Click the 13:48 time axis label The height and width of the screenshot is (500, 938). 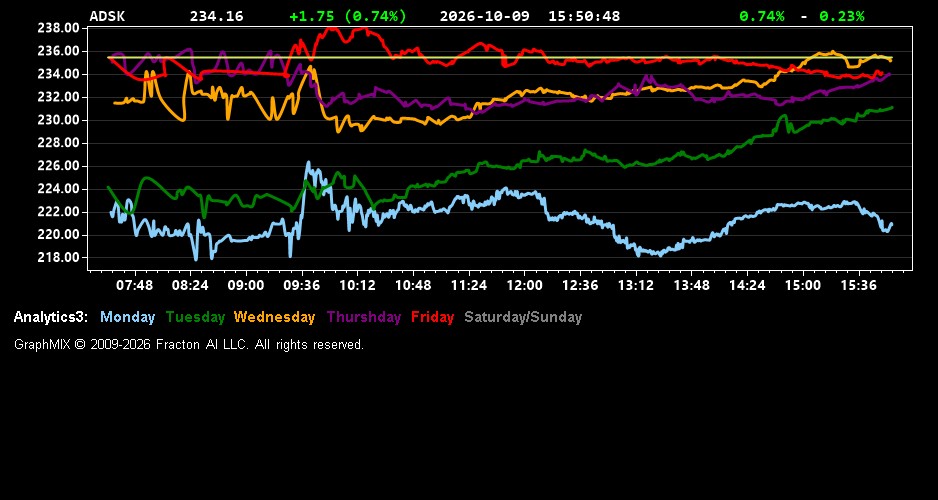click(x=692, y=285)
